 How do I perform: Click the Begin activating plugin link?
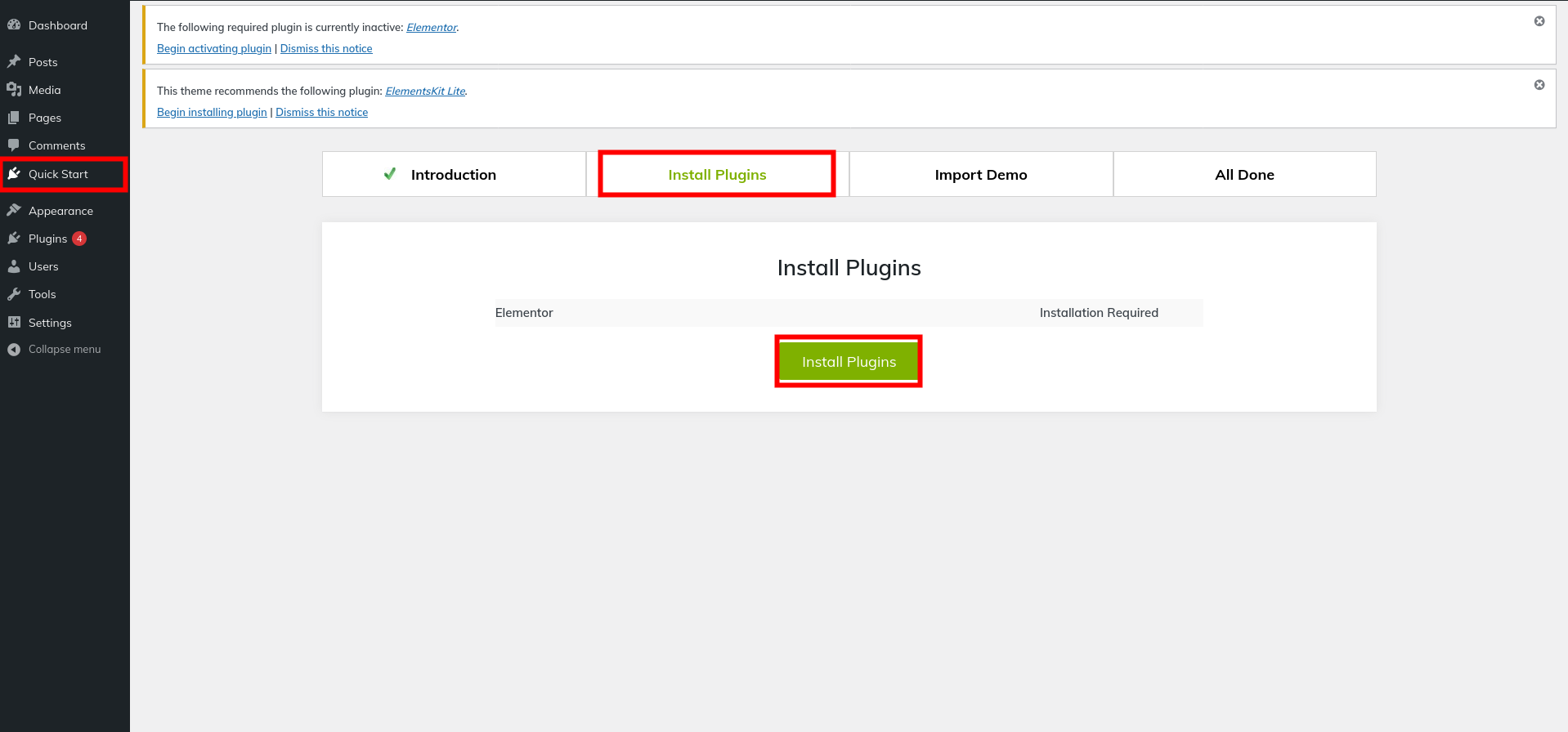pyautogui.click(x=213, y=49)
